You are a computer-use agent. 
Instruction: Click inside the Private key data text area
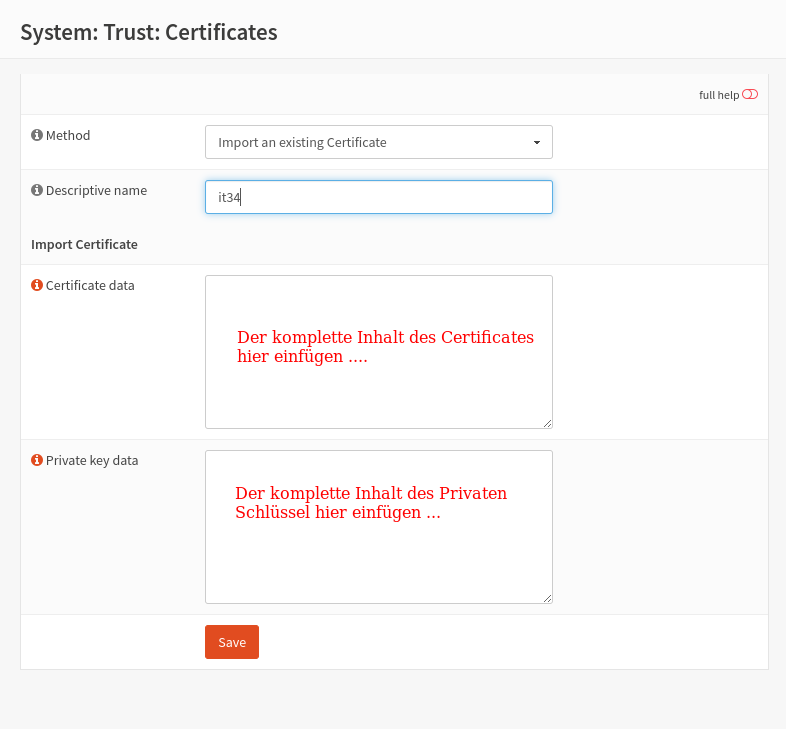tap(378, 560)
